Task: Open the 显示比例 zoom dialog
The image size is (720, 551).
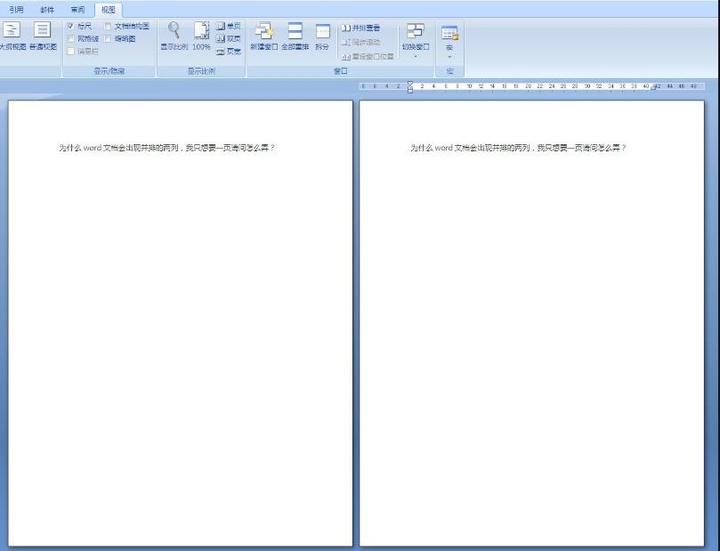Action: 174,36
